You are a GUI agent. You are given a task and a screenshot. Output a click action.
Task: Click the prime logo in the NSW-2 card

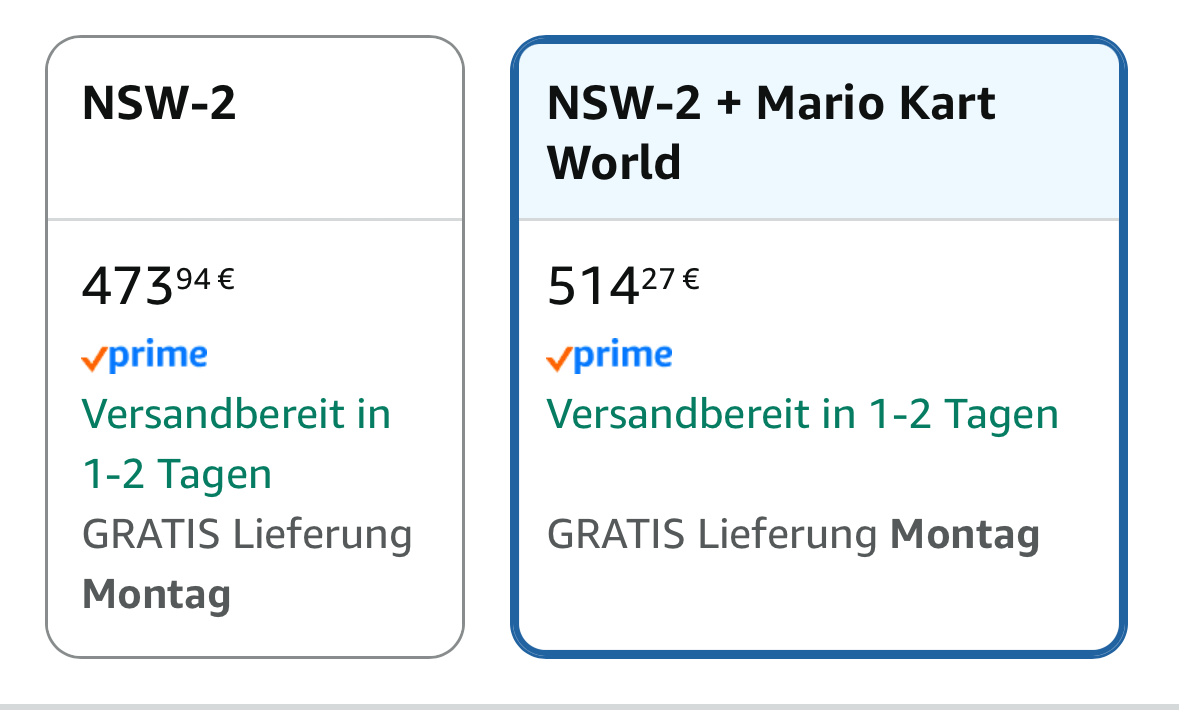pos(144,356)
